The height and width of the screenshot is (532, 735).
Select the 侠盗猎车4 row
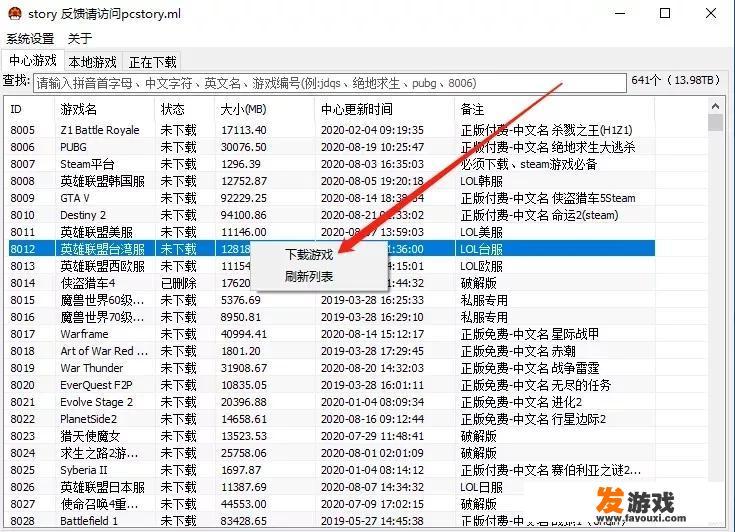(x=331, y=283)
